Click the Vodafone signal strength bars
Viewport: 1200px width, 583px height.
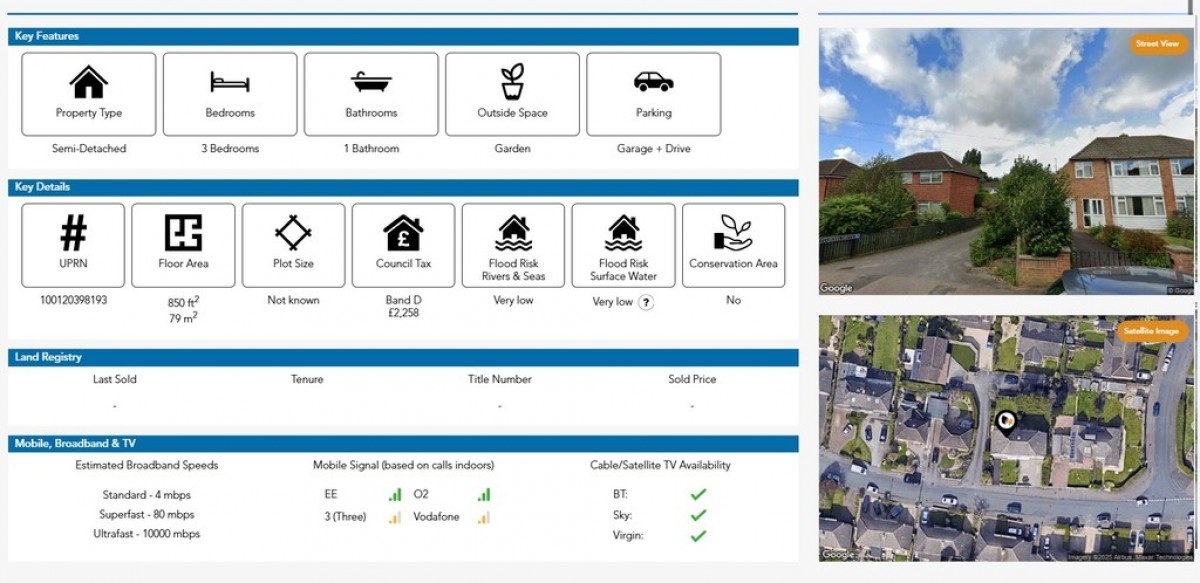tap(487, 517)
